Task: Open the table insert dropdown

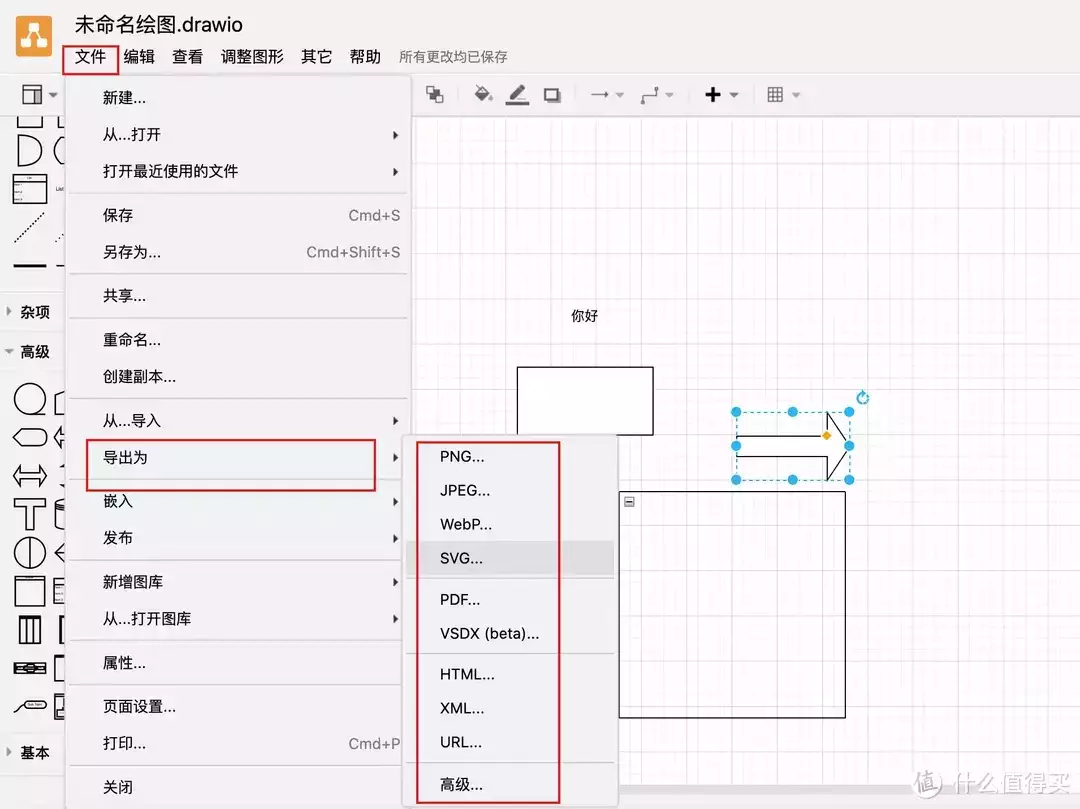Action: pyautogui.click(x=783, y=95)
